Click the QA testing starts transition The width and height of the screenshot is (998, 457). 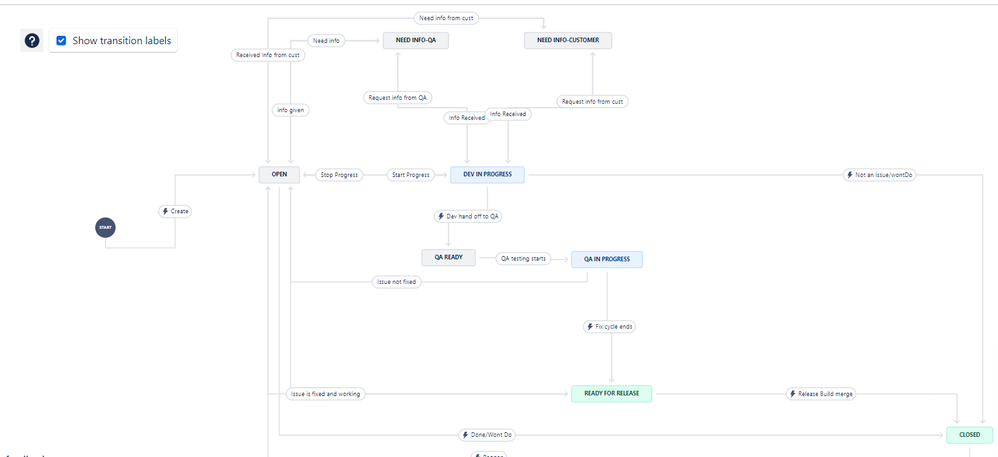coord(524,259)
